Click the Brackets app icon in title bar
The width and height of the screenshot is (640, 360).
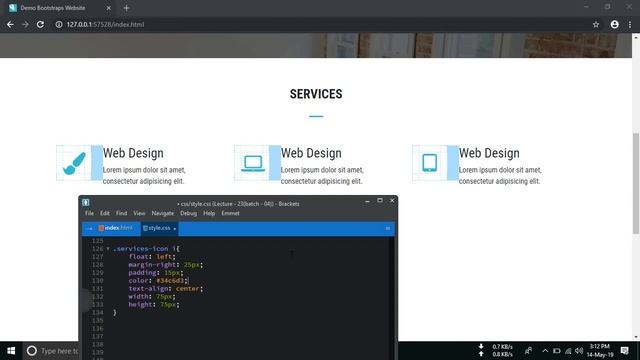coord(86,202)
